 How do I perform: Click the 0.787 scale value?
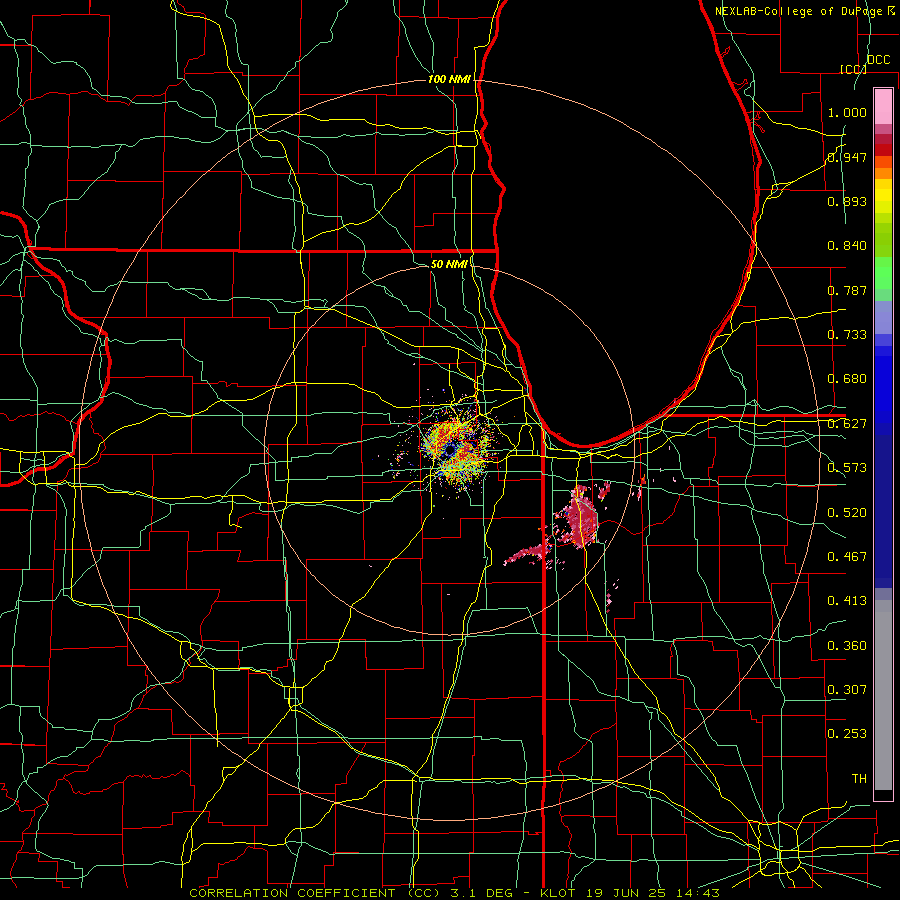tap(847, 290)
